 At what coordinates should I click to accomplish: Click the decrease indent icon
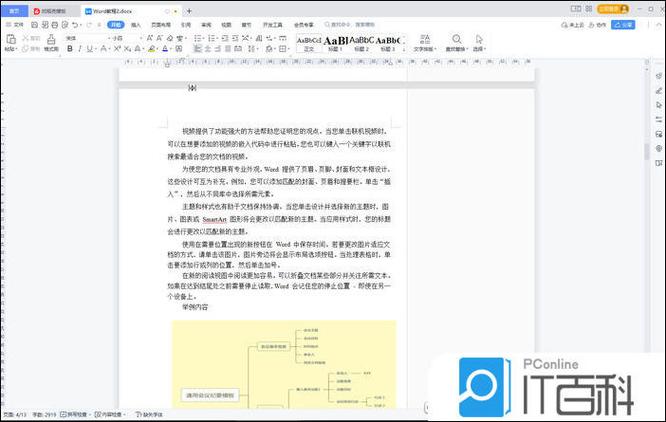(225, 38)
